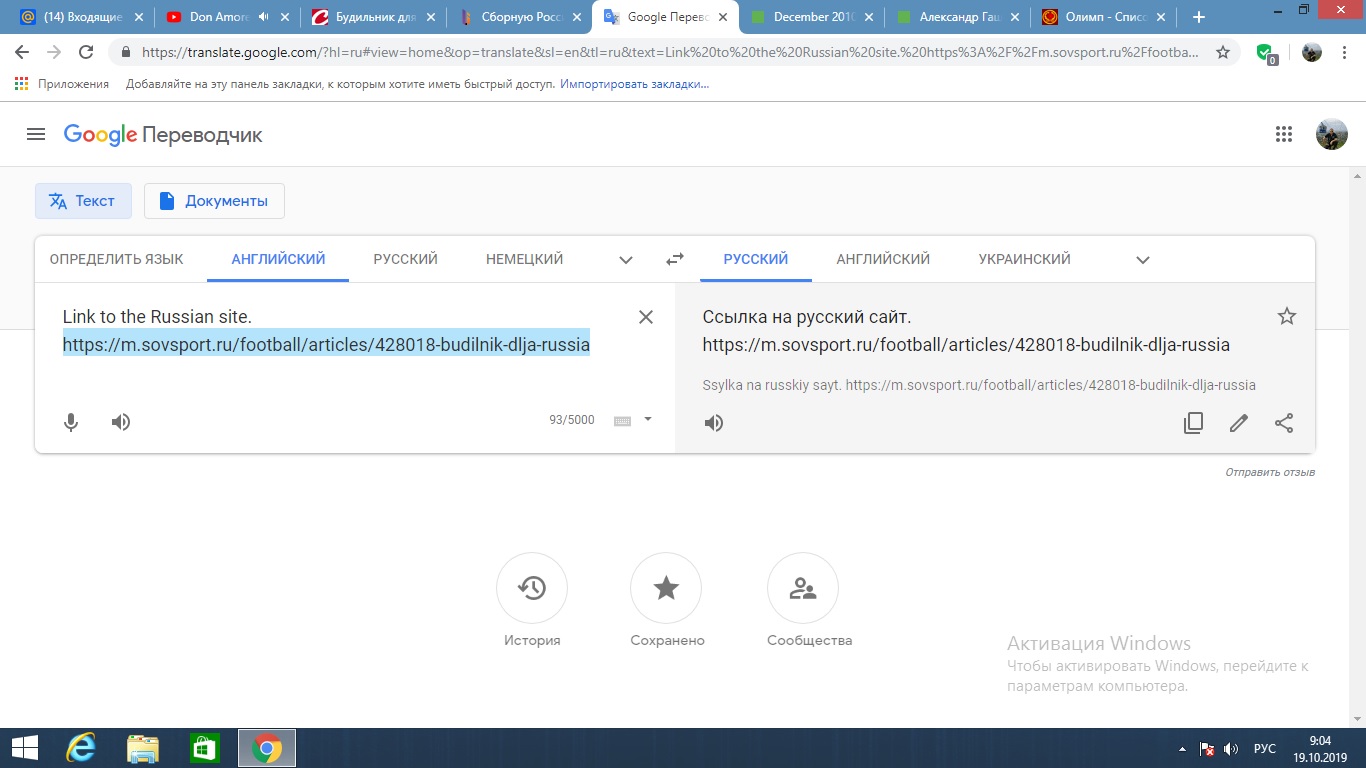The width and height of the screenshot is (1366, 768).
Task: Expand more source languages
Action: [x=626, y=260]
